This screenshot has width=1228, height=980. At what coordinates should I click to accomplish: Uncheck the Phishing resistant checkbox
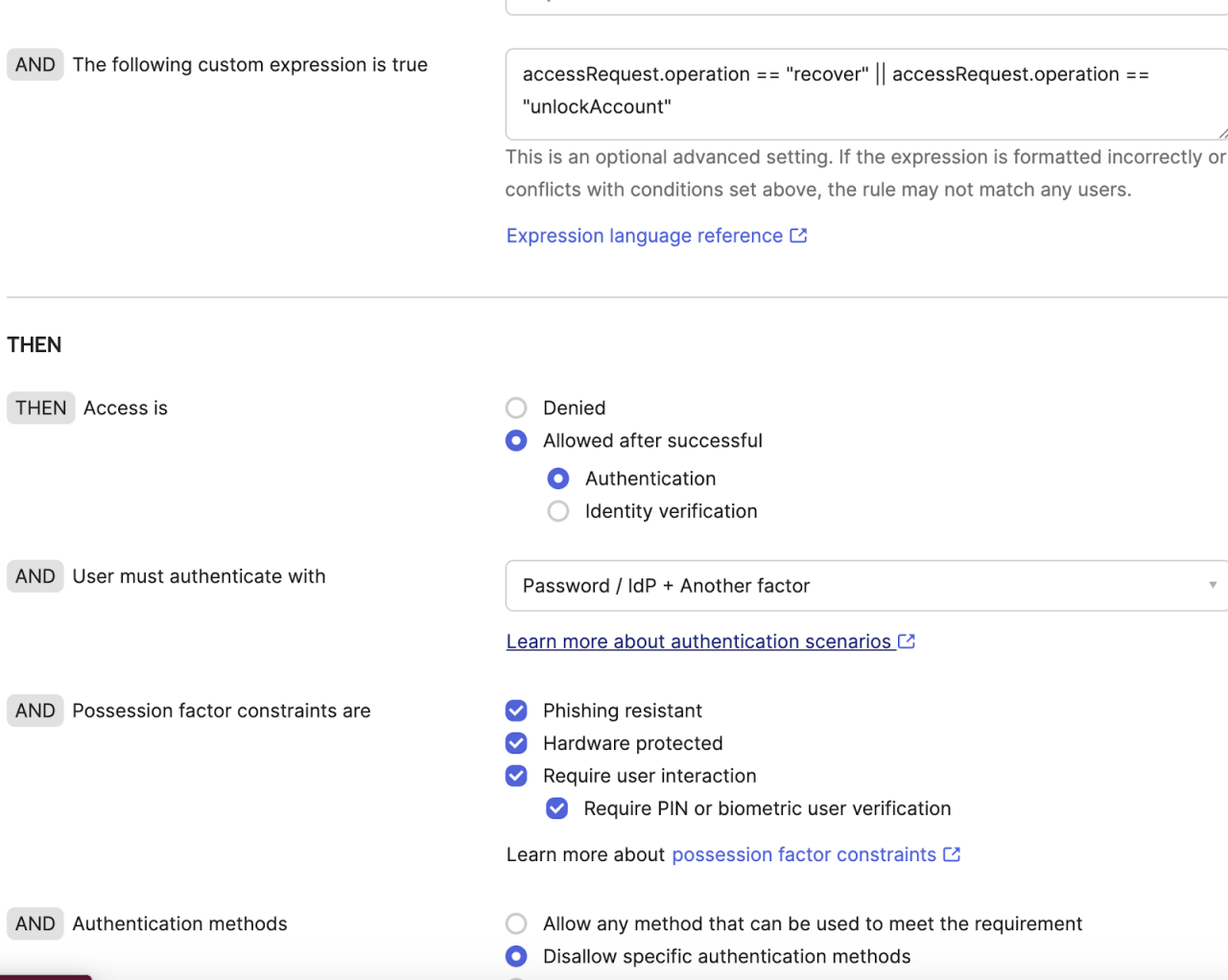516,711
